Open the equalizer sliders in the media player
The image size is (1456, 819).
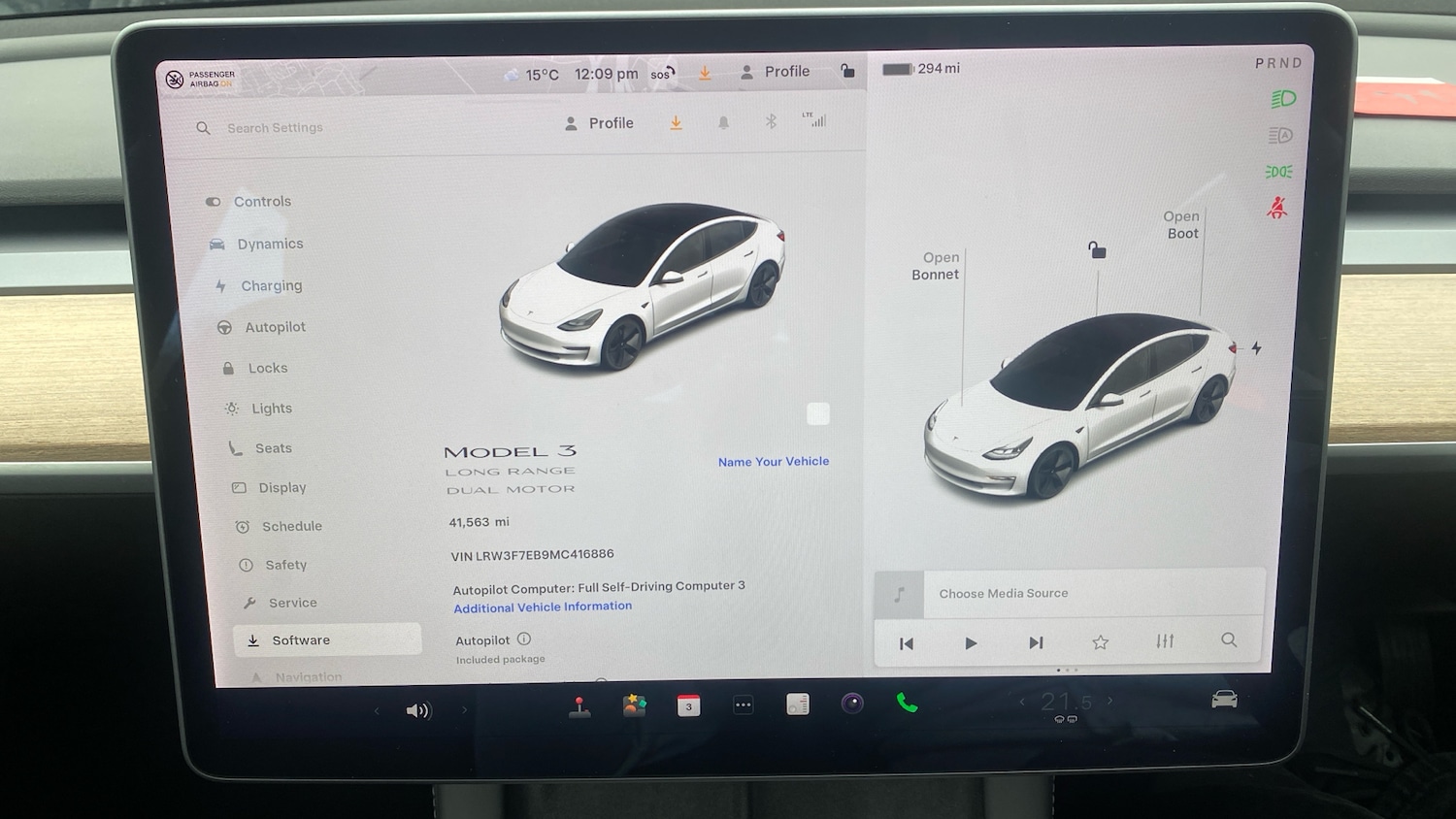1164,641
